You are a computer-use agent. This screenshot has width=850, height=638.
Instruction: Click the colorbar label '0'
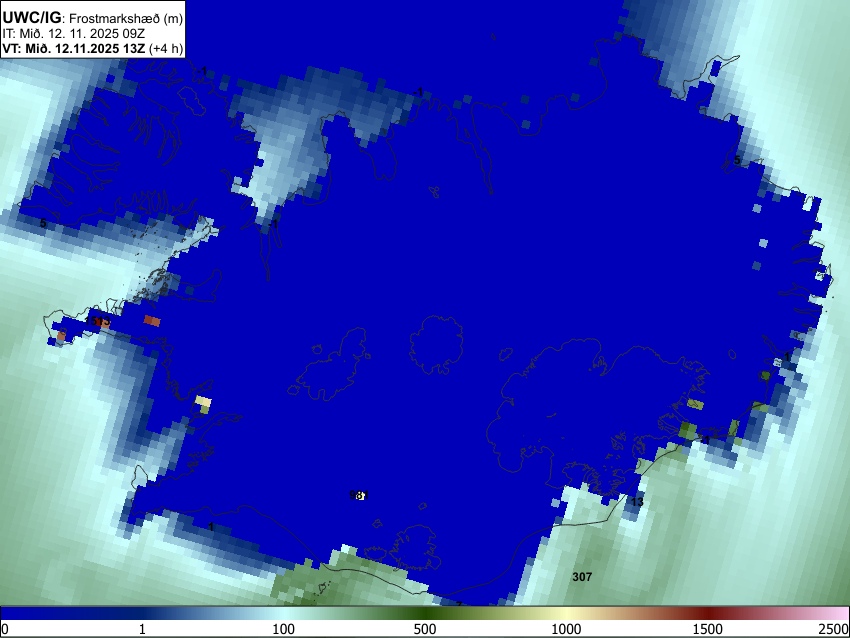click(x=5, y=629)
